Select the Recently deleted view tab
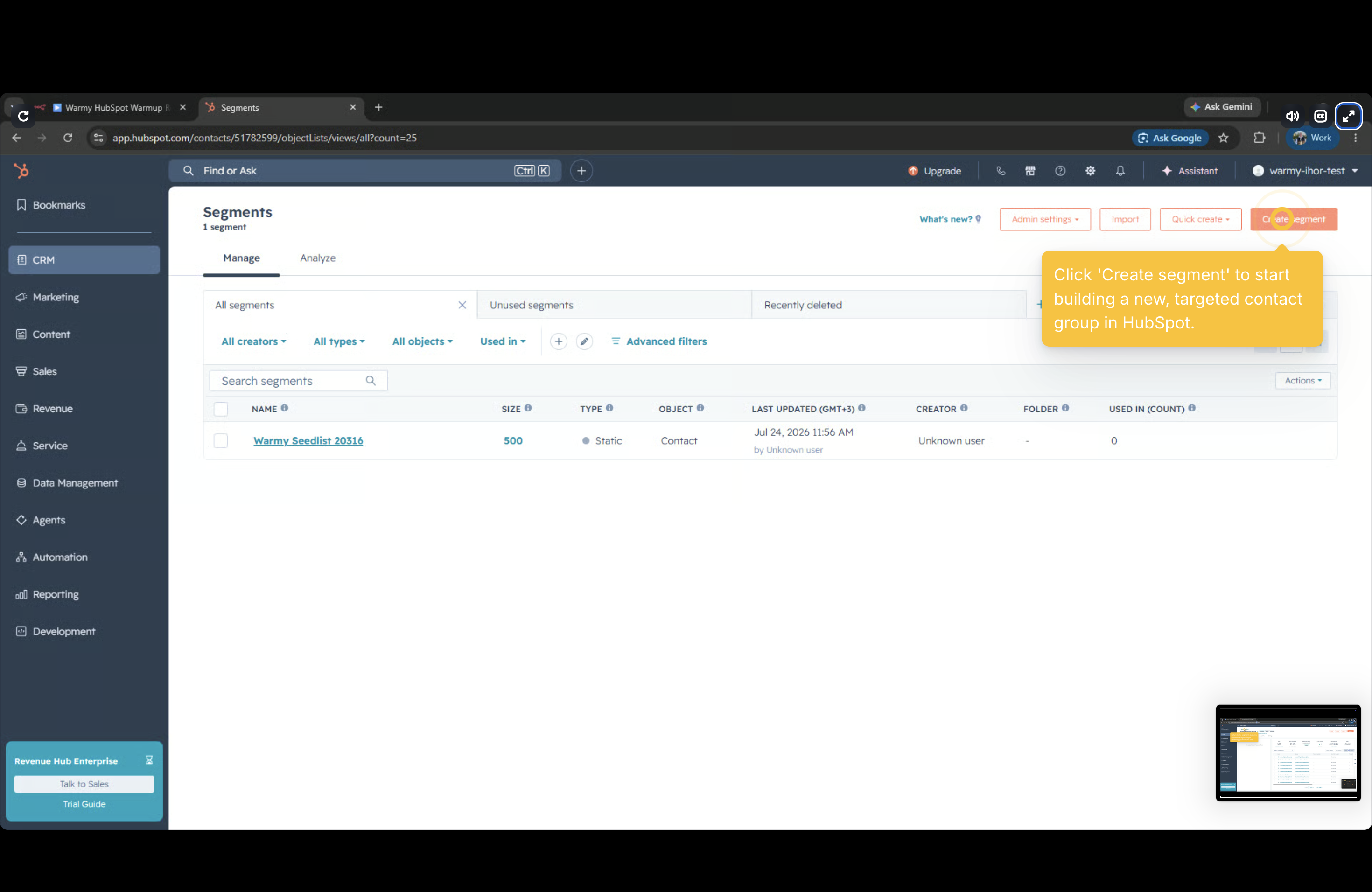The width and height of the screenshot is (1372, 892). point(889,305)
